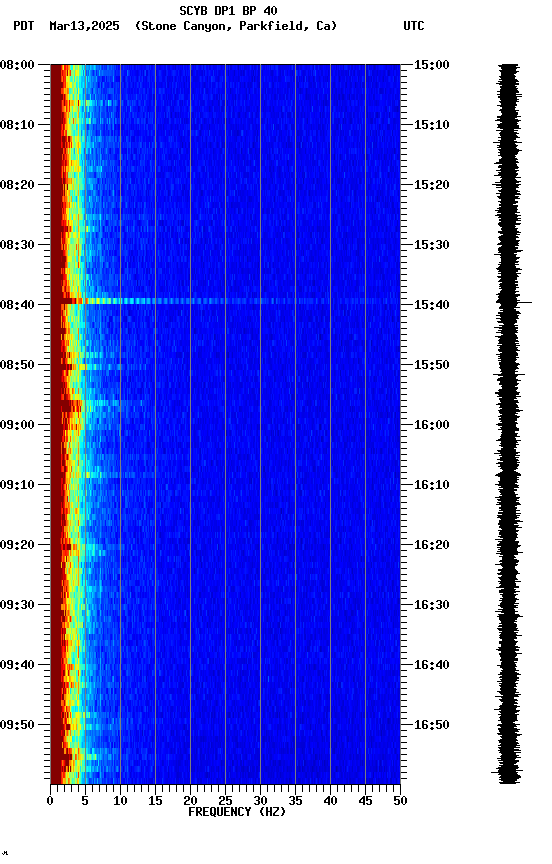Screen dimensions: 552x864
Task: Click the '16:00' UTC time label
Action: click(x=432, y=425)
